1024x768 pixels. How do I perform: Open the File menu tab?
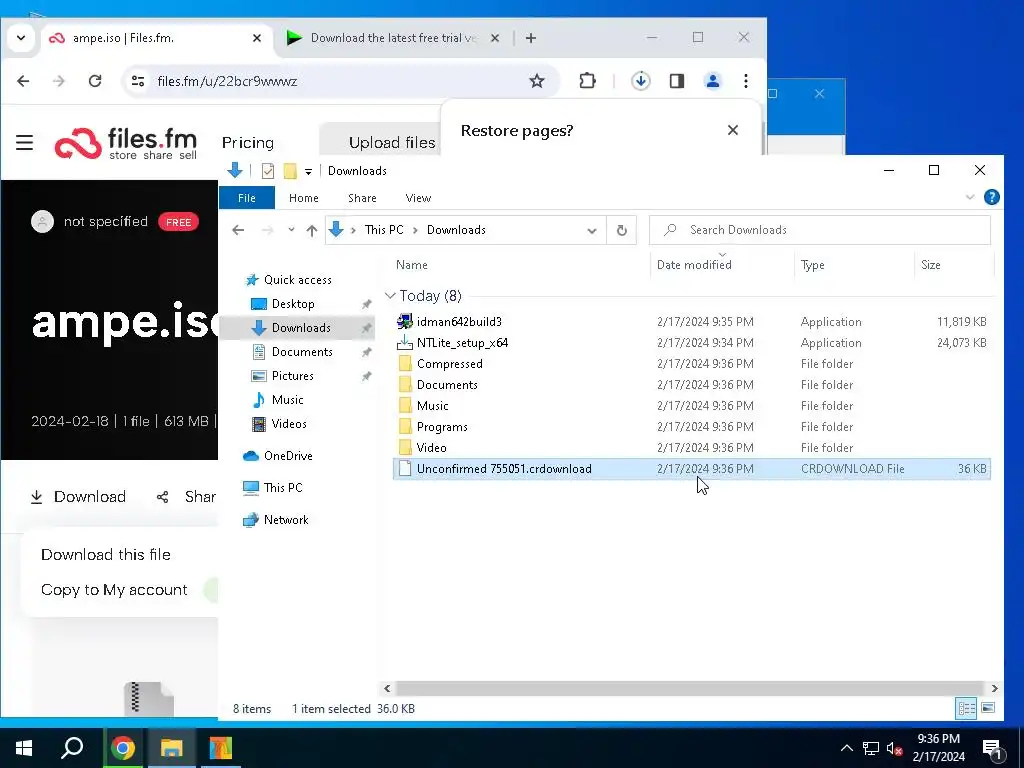(247, 198)
